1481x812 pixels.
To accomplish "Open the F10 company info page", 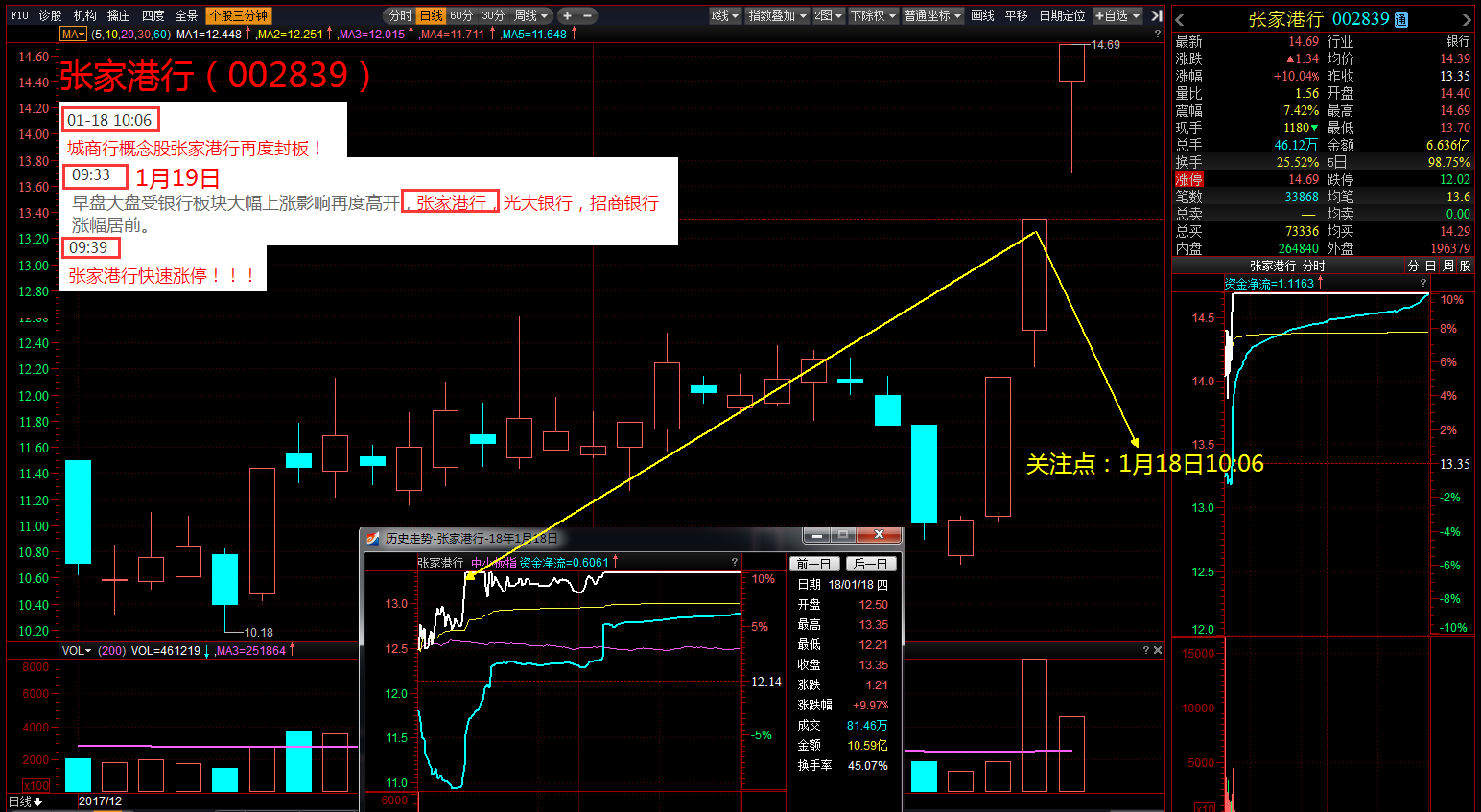I will click(19, 15).
